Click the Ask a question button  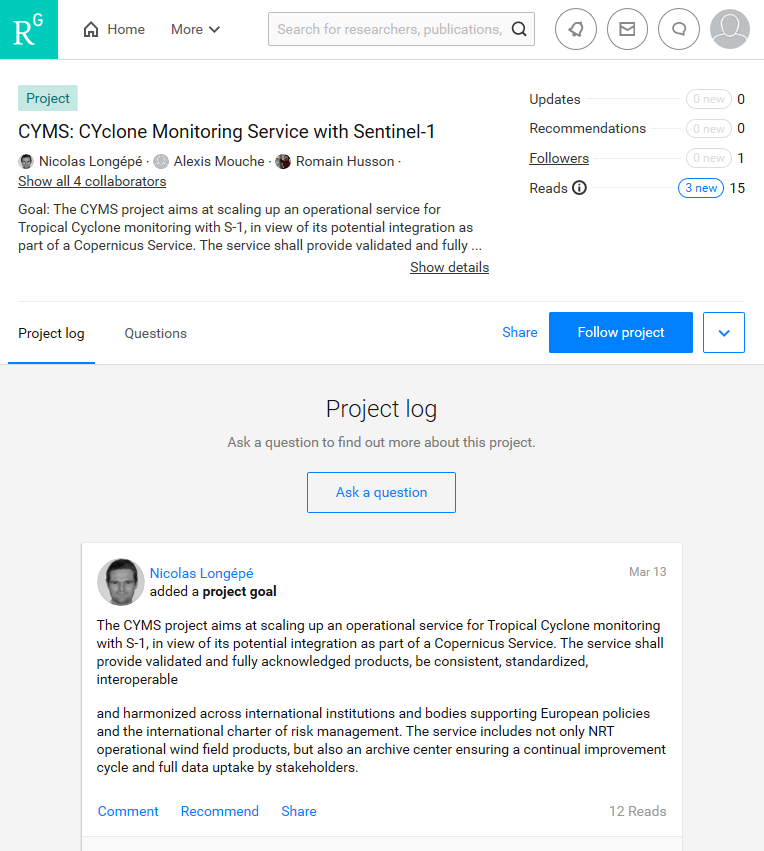pyautogui.click(x=381, y=492)
